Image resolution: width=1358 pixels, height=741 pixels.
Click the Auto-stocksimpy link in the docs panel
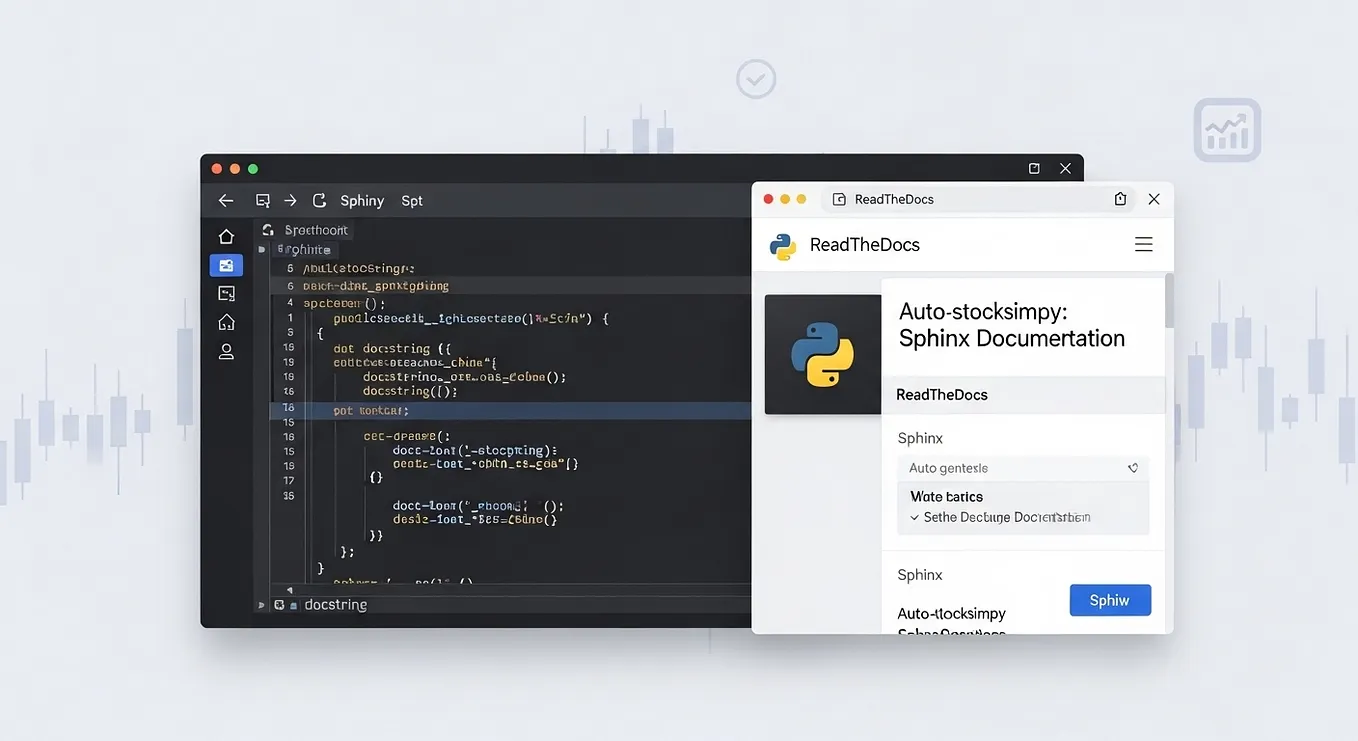click(951, 613)
